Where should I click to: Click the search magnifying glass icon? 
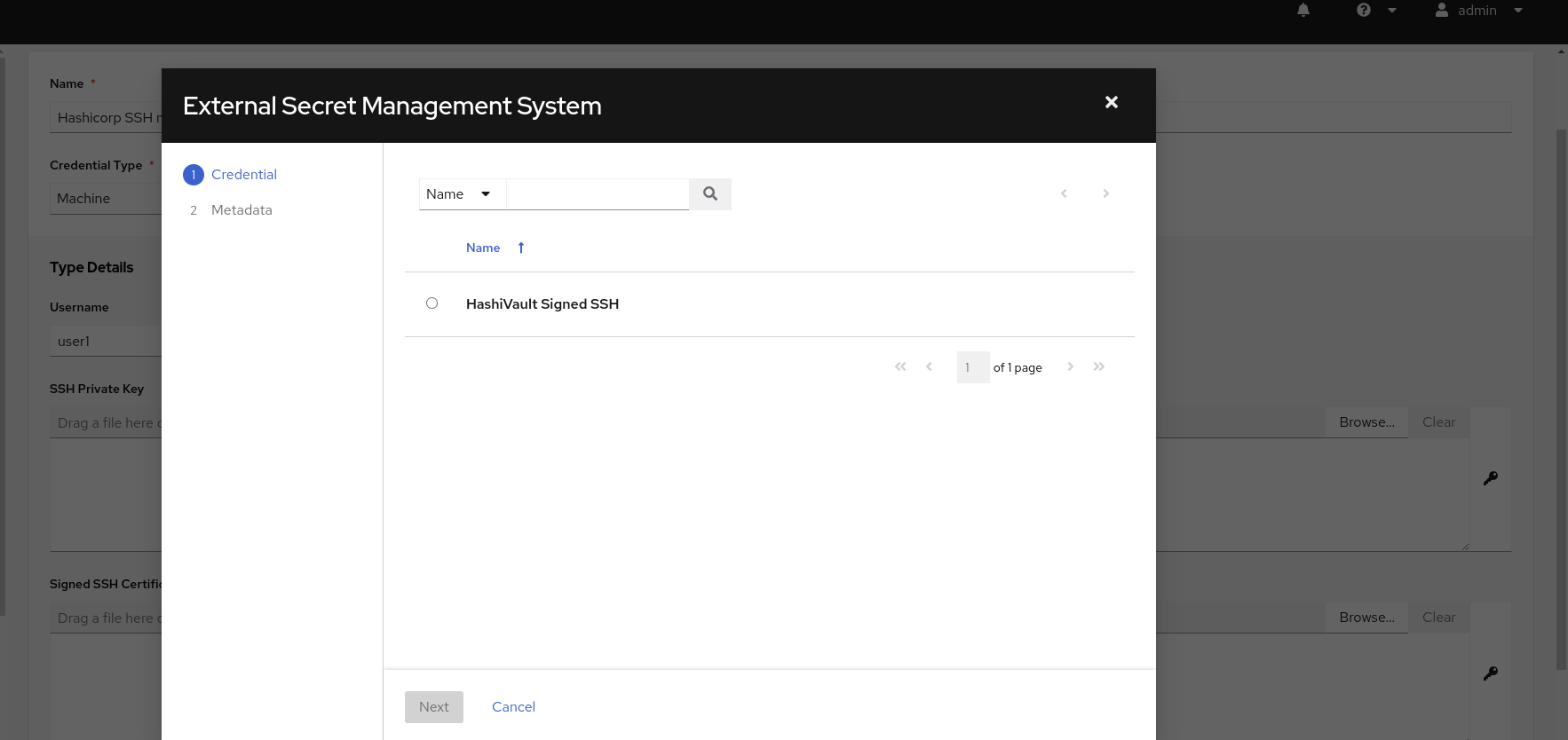point(709,193)
